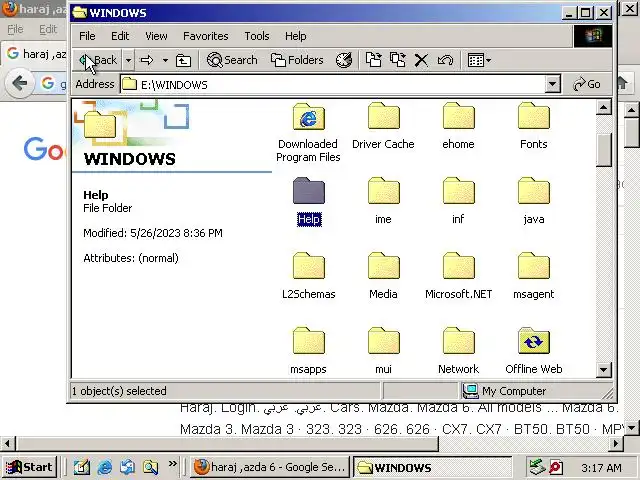Viewport: 640px width, 480px height.
Task: Click the Firefox page scroll down arrow
Action: click(631, 428)
